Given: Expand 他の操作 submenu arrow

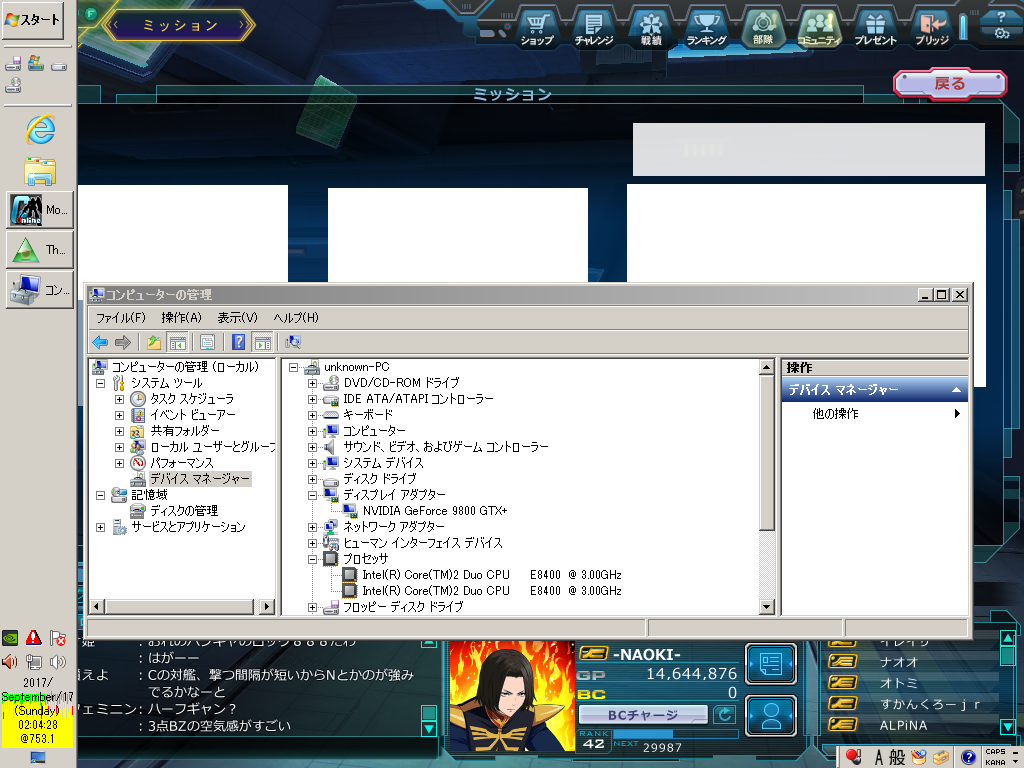Looking at the screenshot, I should click(x=957, y=414).
